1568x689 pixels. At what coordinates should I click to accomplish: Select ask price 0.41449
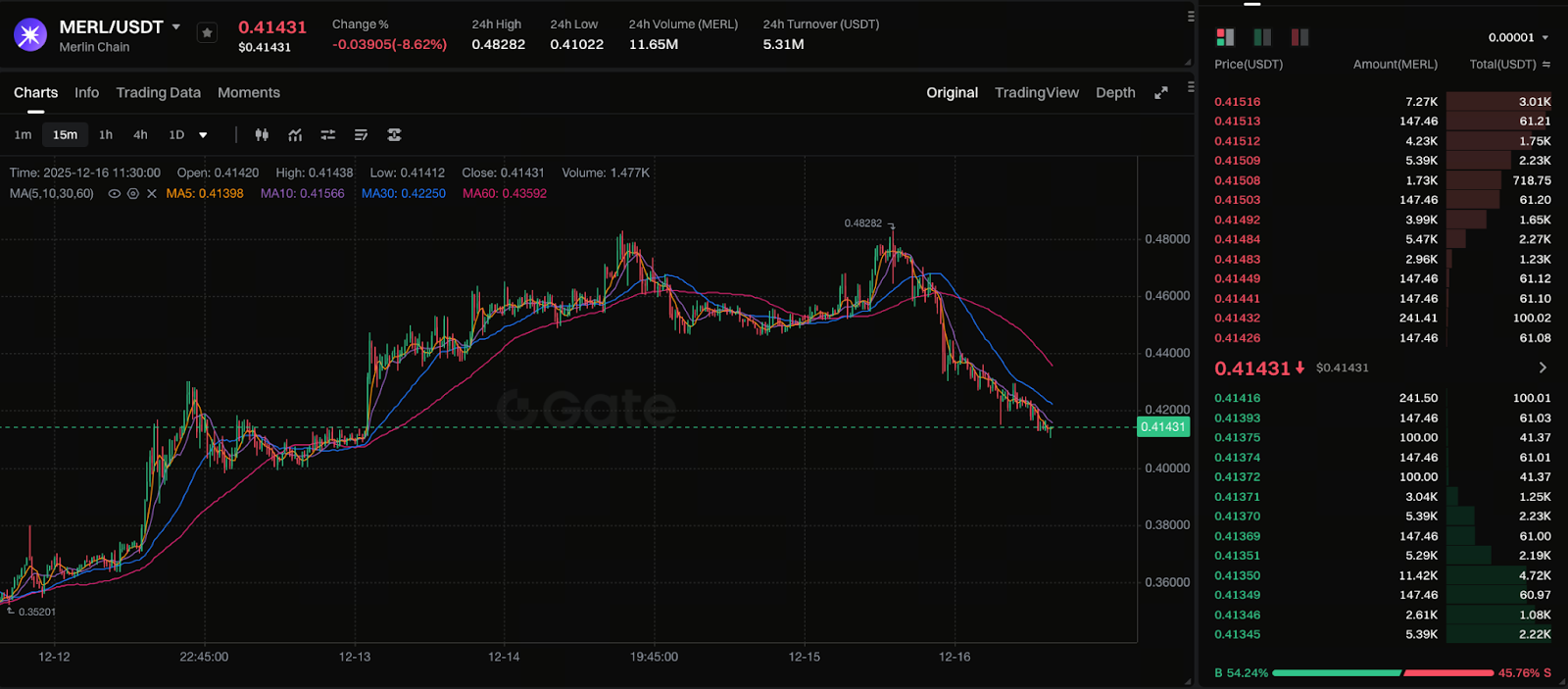point(1238,279)
